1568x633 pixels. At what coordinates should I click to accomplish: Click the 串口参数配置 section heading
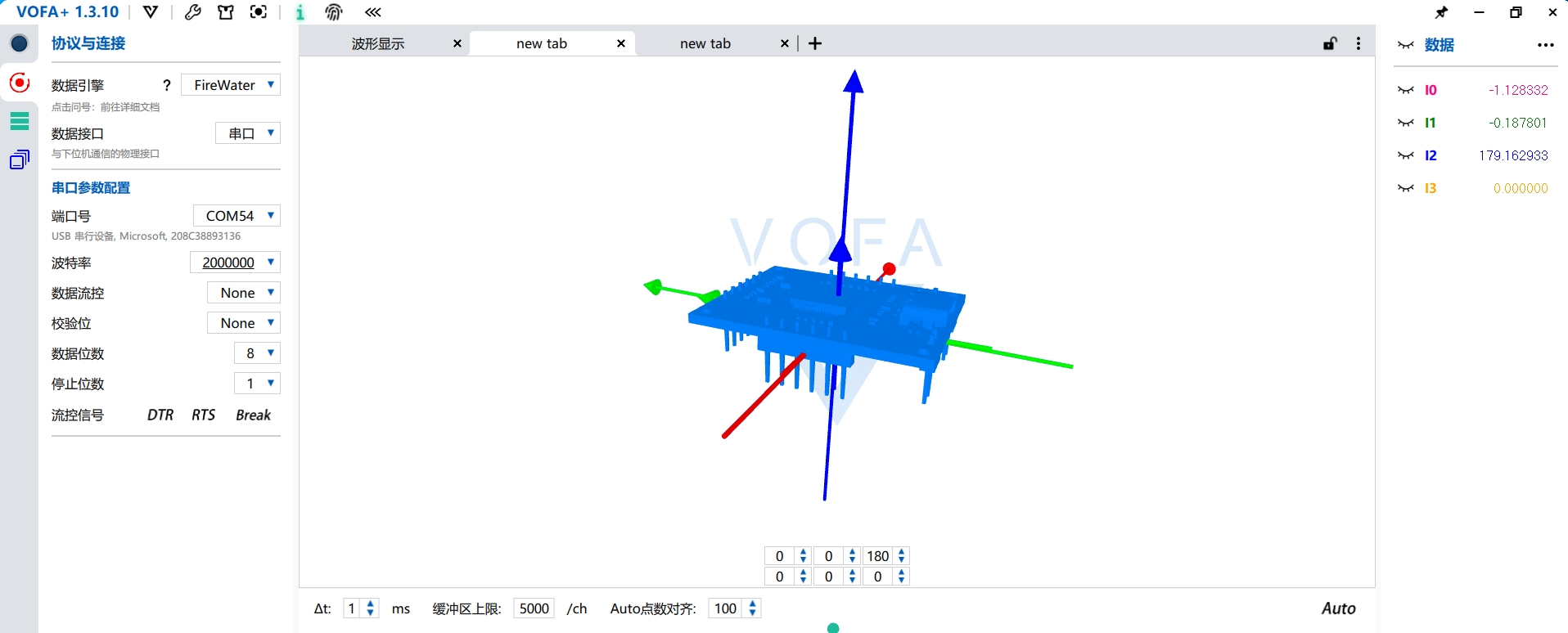91,188
